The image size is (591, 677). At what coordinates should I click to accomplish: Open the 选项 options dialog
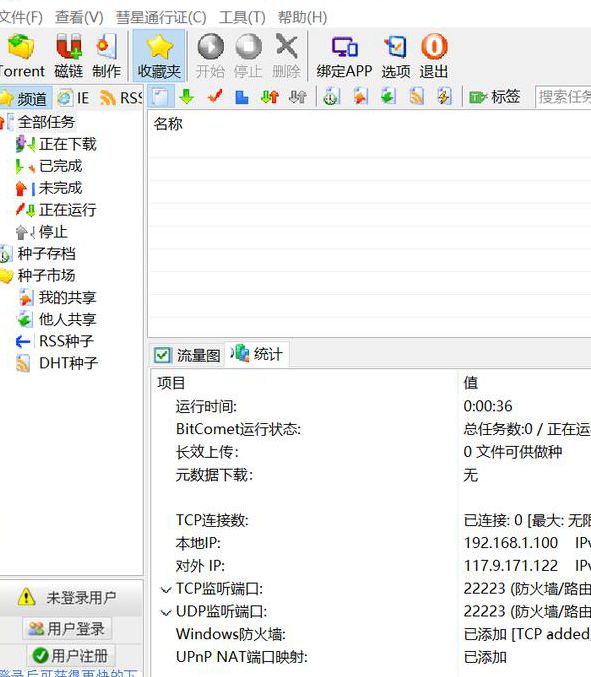[396, 56]
